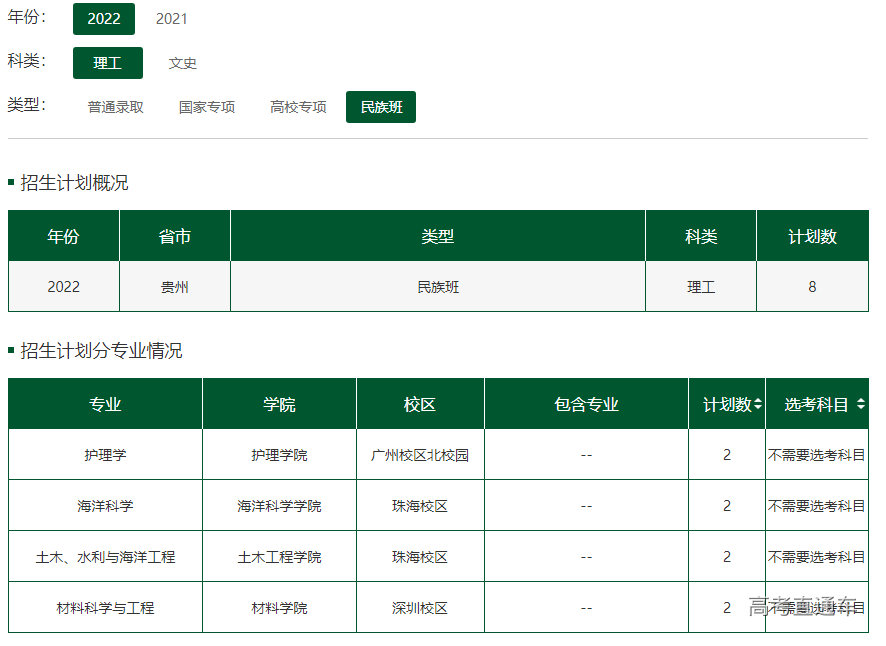The width and height of the screenshot is (886, 646).
Task: Click the 专业 column header
Action: 105,405
